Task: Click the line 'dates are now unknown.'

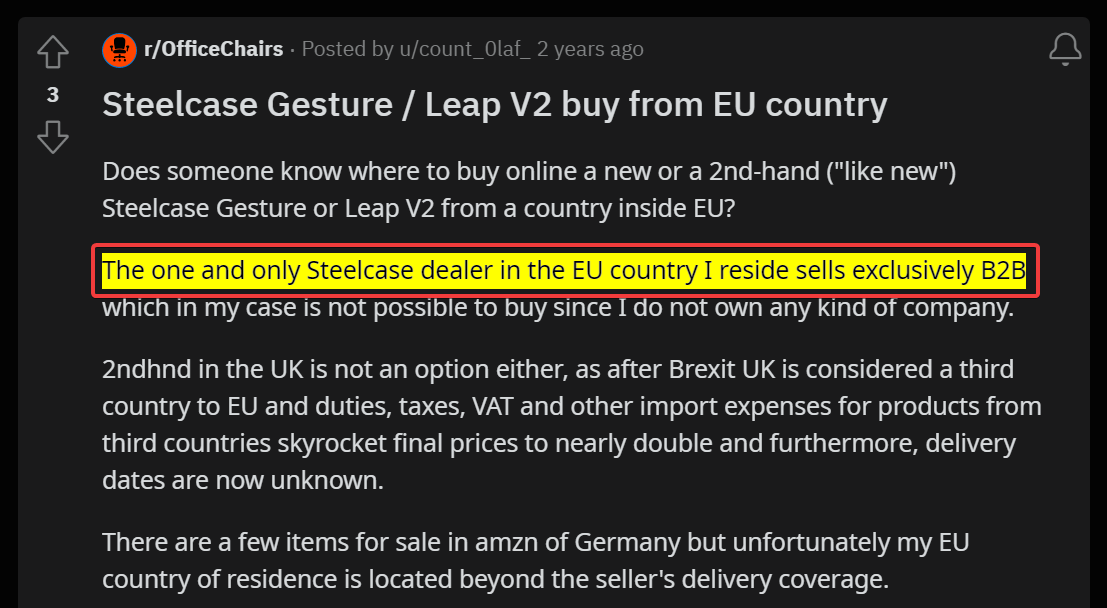Action: click(x=243, y=480)
